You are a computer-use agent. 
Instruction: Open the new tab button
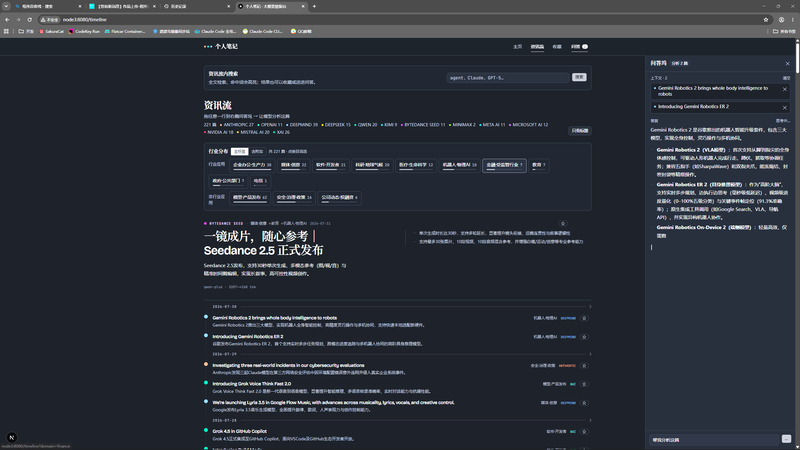[314, 6]
